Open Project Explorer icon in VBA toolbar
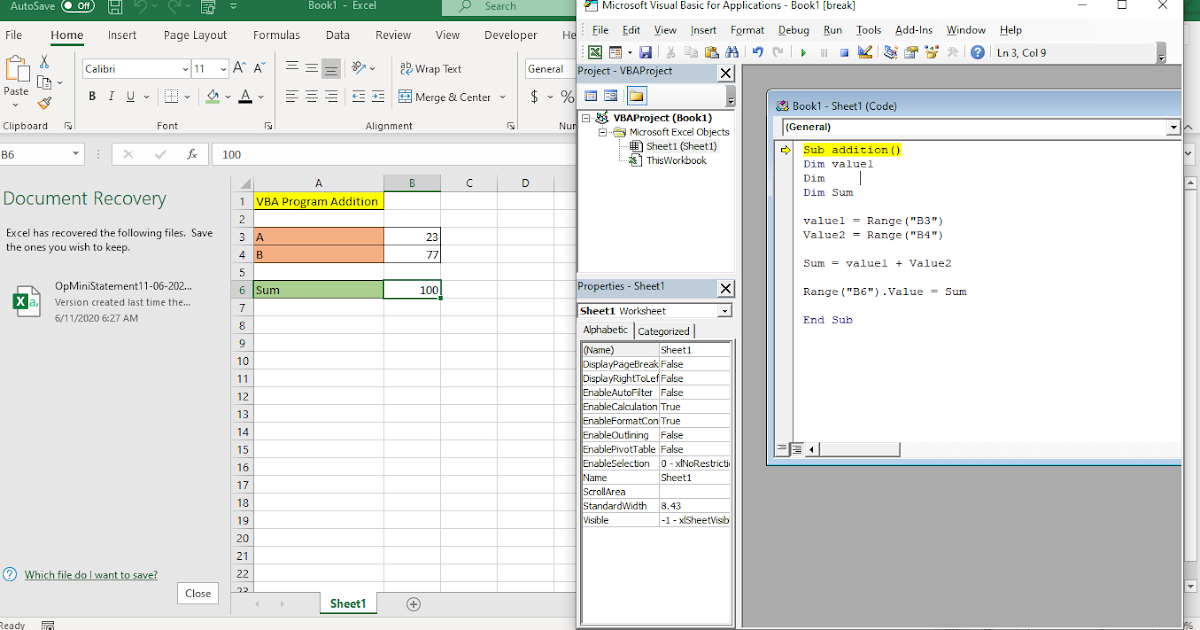 point(891,52)
